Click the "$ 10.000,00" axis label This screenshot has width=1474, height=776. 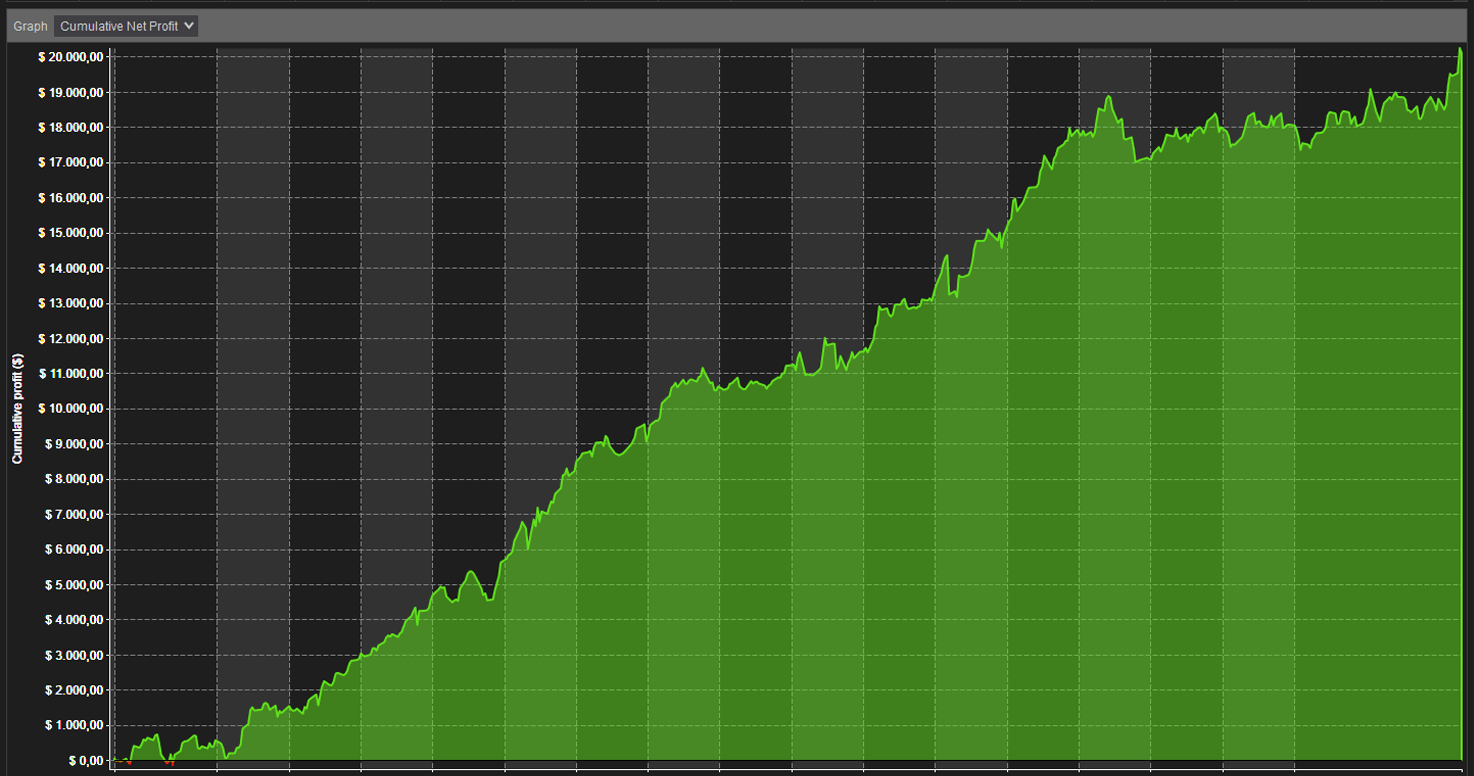[x=71, y=409]
